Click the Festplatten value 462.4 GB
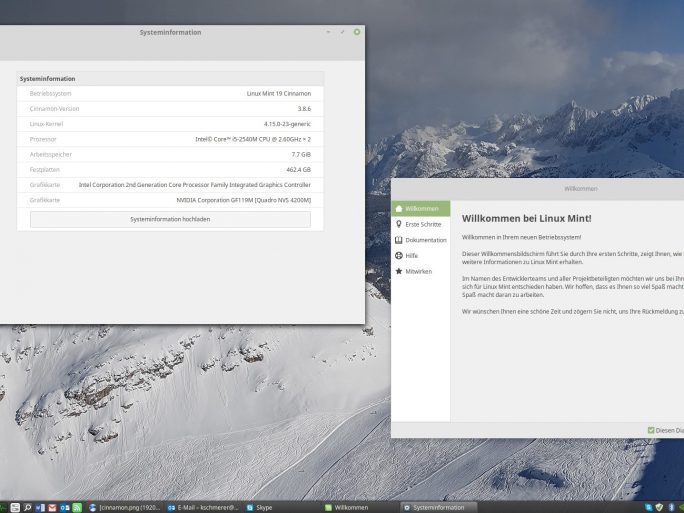Image resolution: width=684 pixels, height=513 pixels. pyautogui.click(x=298, y=170)
